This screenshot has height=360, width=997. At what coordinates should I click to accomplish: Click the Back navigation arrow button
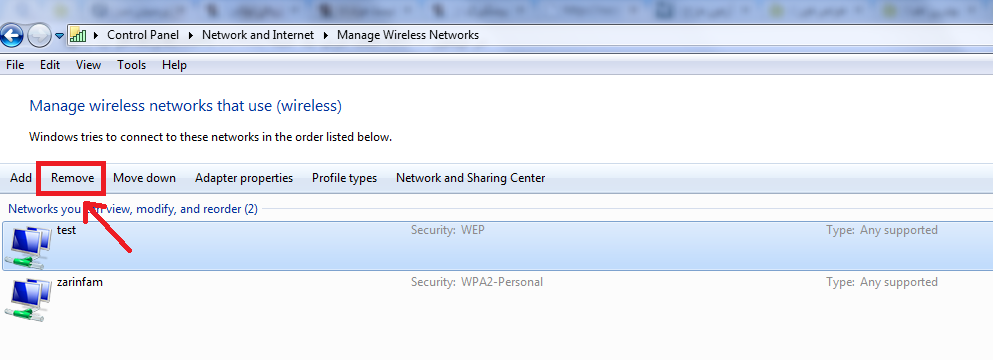pyautogui.click(x=12, y=36)
